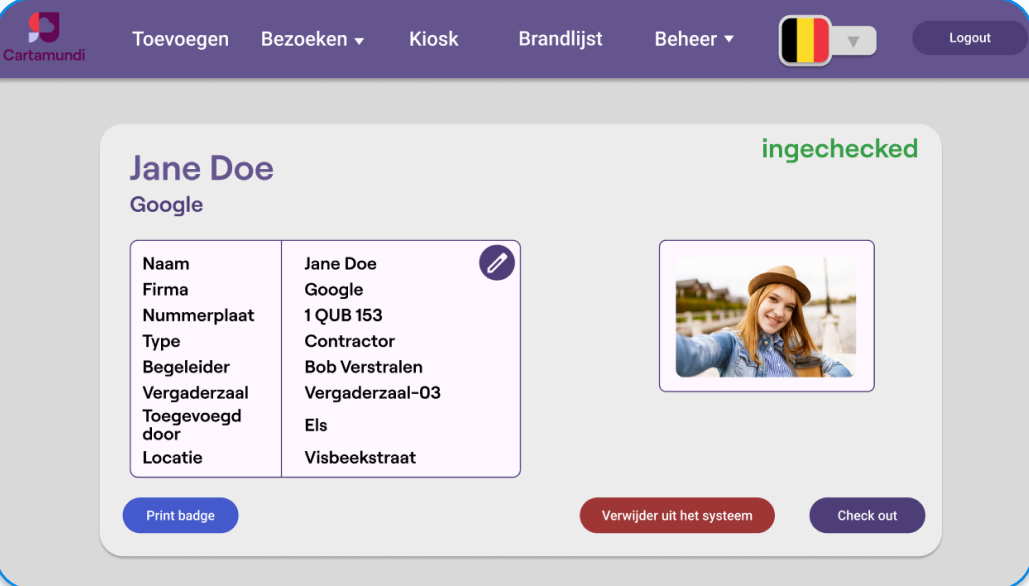Click the Contractor type value

pyautogui.click(x=349, y=341)
